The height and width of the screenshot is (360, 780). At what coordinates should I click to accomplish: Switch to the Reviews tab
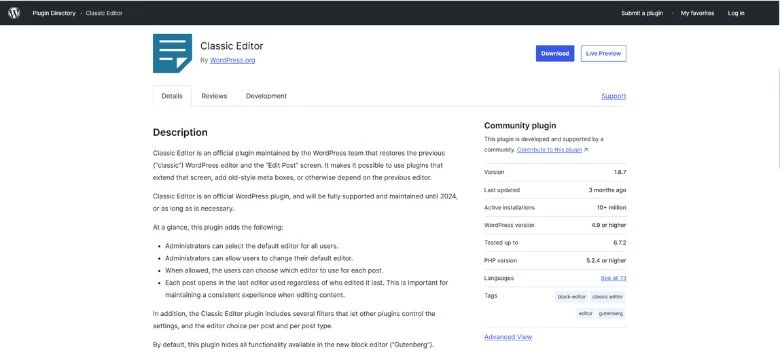pos(214,96)
